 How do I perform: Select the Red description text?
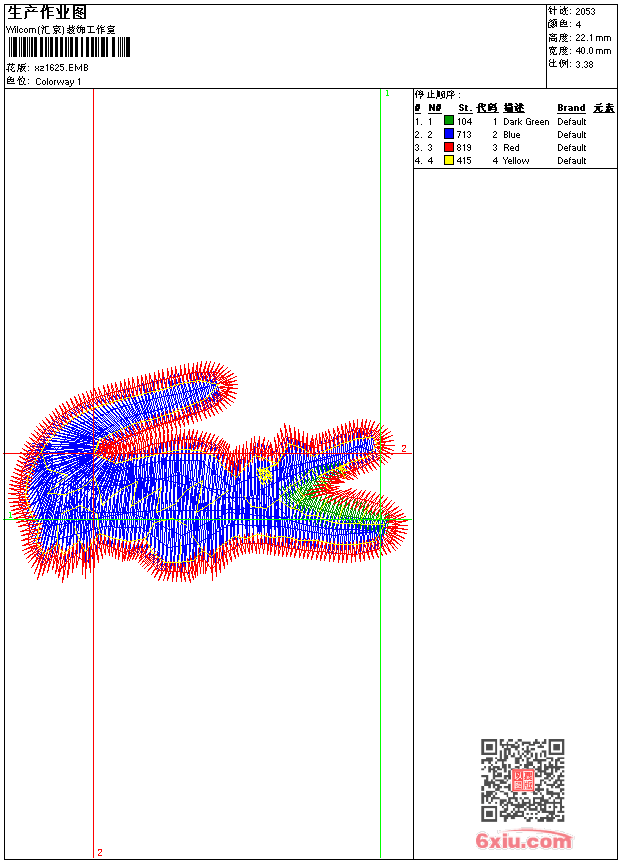[x=511, y=148]
